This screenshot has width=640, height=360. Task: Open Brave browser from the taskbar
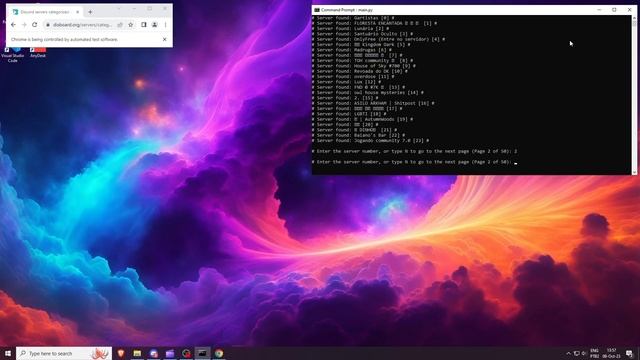tap(121, 353)
